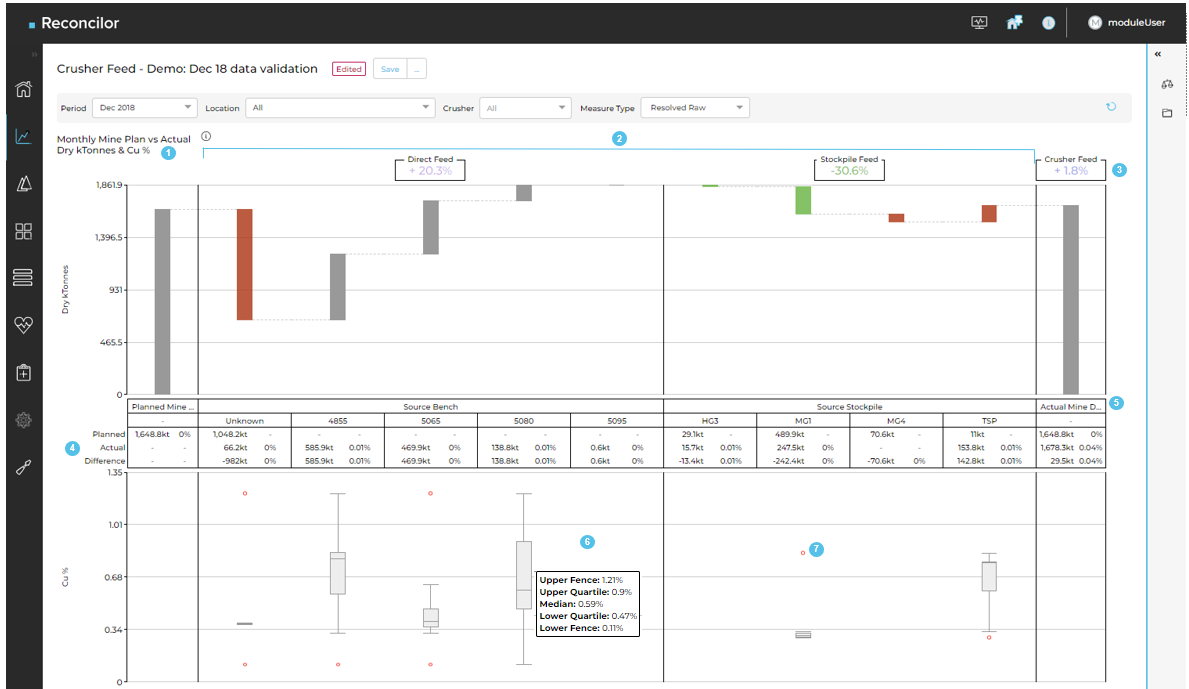Open the scales icon in right panel
This screenshot has width=1189, height=689.
(x=1166, y=85)
